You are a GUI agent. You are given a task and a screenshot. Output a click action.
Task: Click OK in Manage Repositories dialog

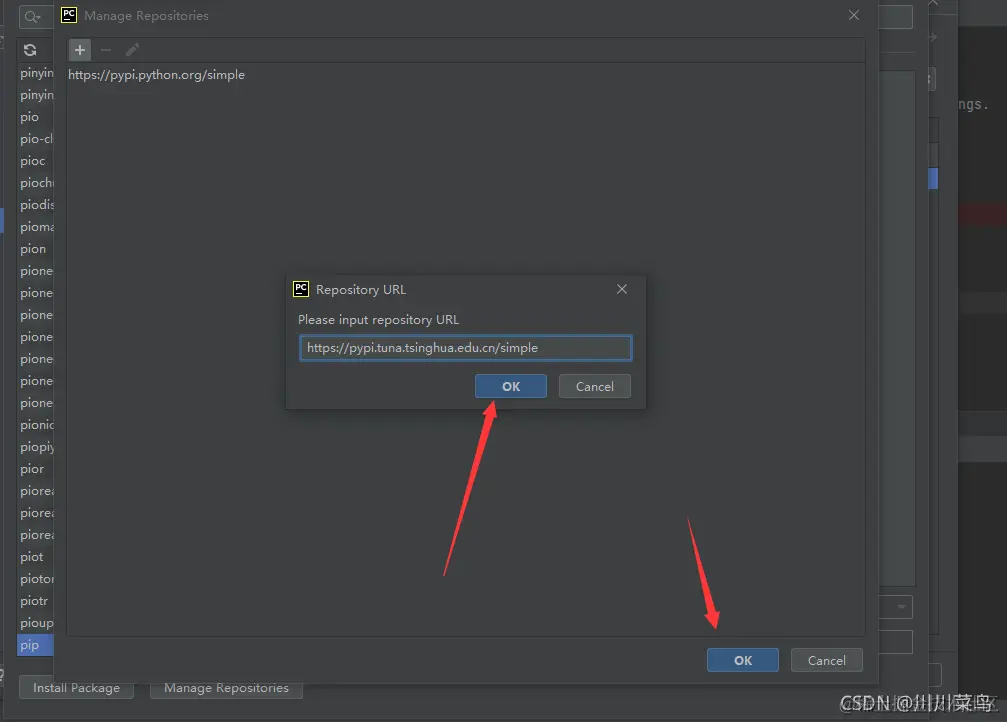point(742,660)
